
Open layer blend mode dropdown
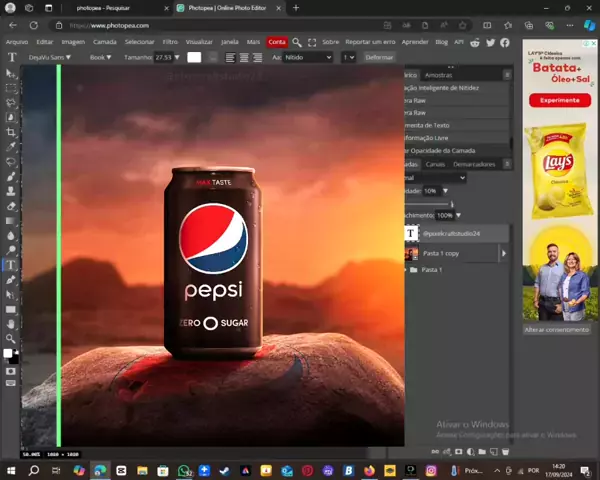(x=435, y=178)
